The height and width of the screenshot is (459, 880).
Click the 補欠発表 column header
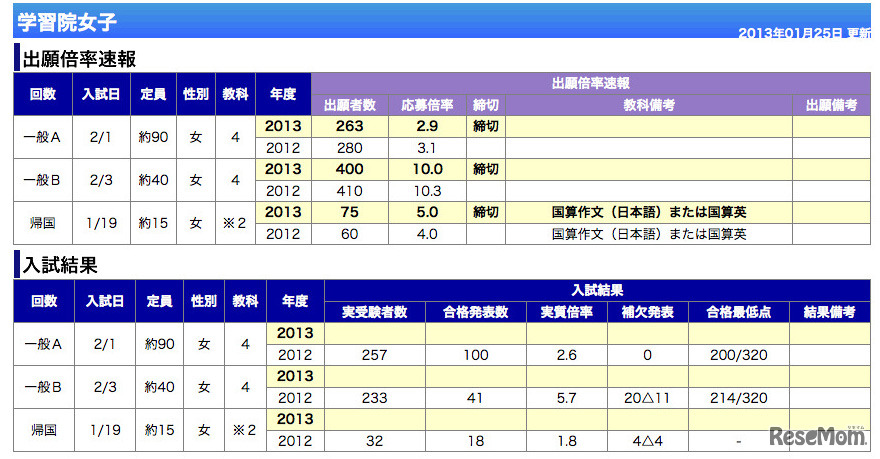tap(647, 312)
